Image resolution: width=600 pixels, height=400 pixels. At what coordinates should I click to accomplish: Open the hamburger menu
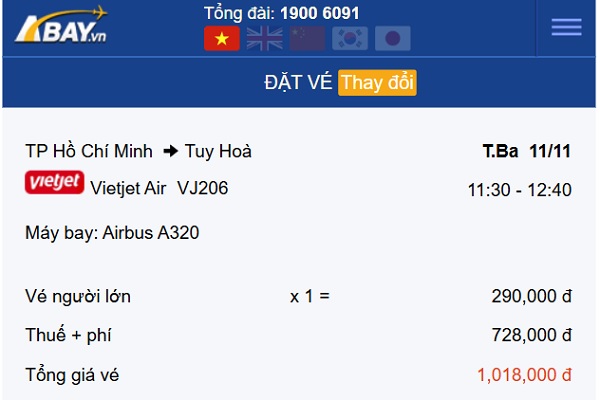(566, 27)
